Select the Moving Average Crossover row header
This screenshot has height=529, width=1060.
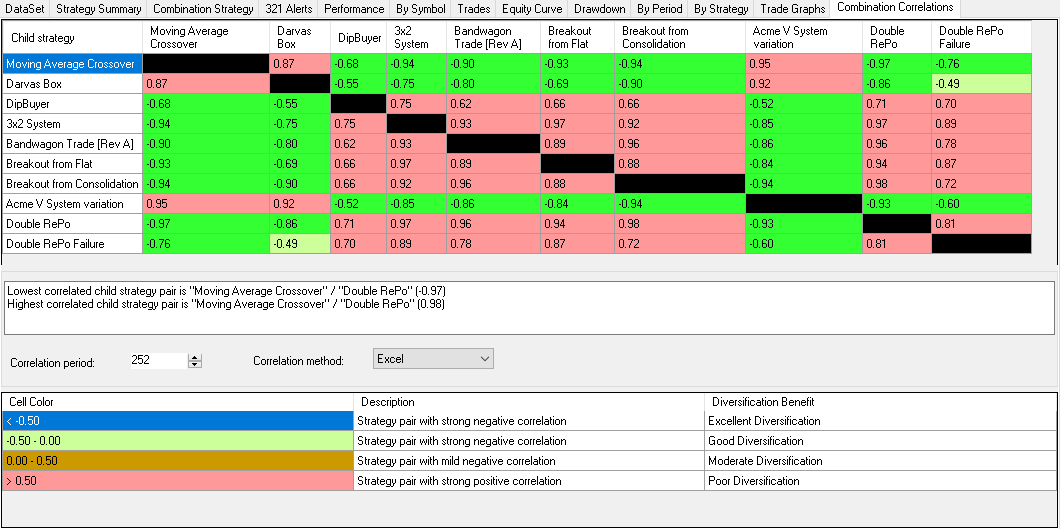click(x=71, y=64)
